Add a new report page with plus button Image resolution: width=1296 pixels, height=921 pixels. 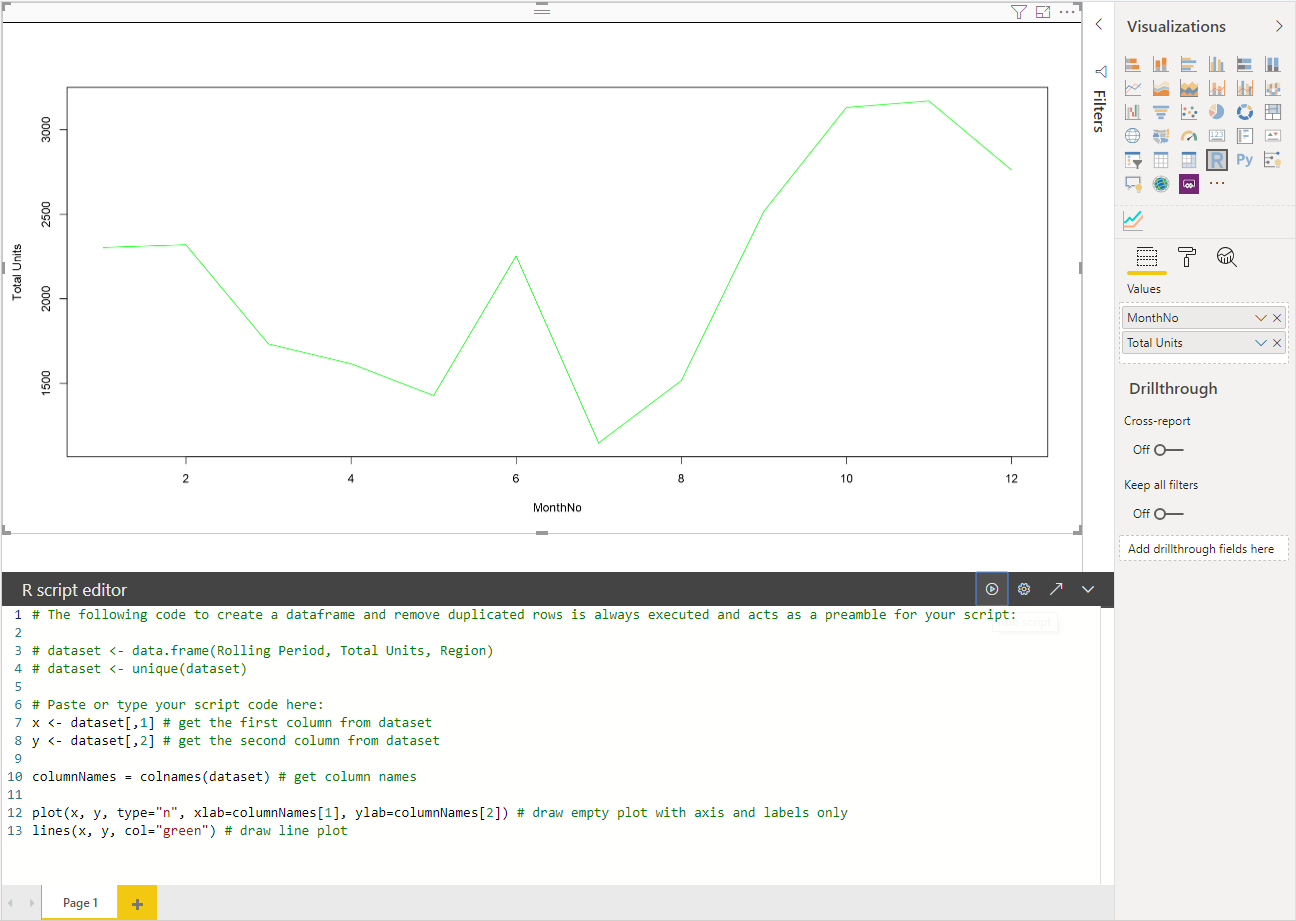pyautogui.click(x=136, y=902)
